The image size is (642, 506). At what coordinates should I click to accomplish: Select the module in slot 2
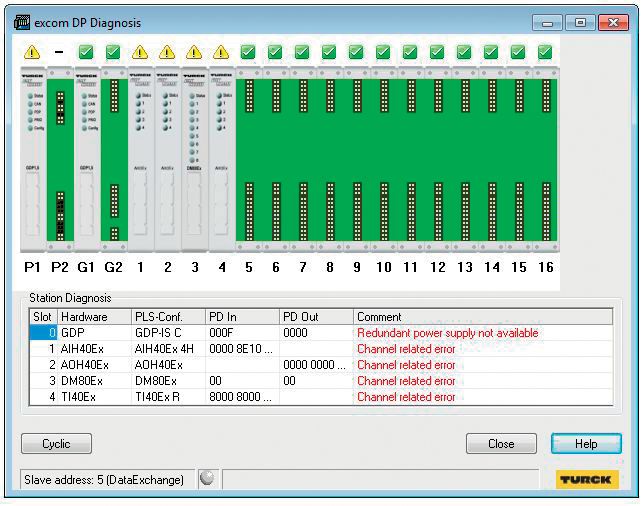point(167,159)
